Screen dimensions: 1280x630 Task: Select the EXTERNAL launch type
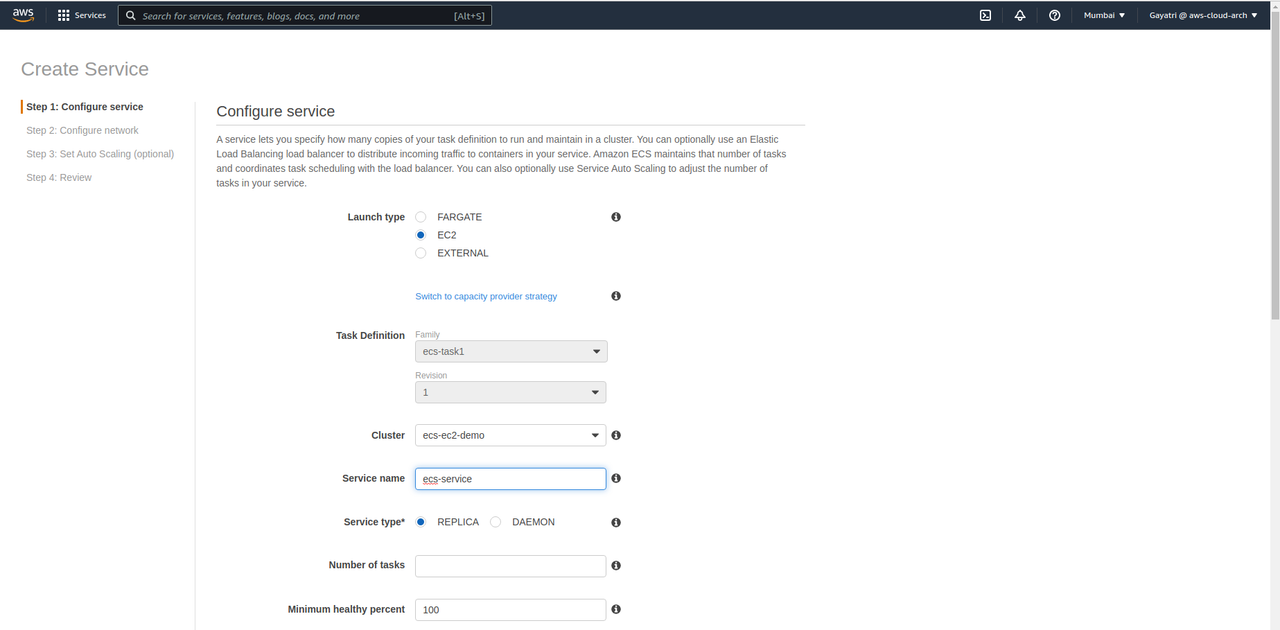point(421,253)
